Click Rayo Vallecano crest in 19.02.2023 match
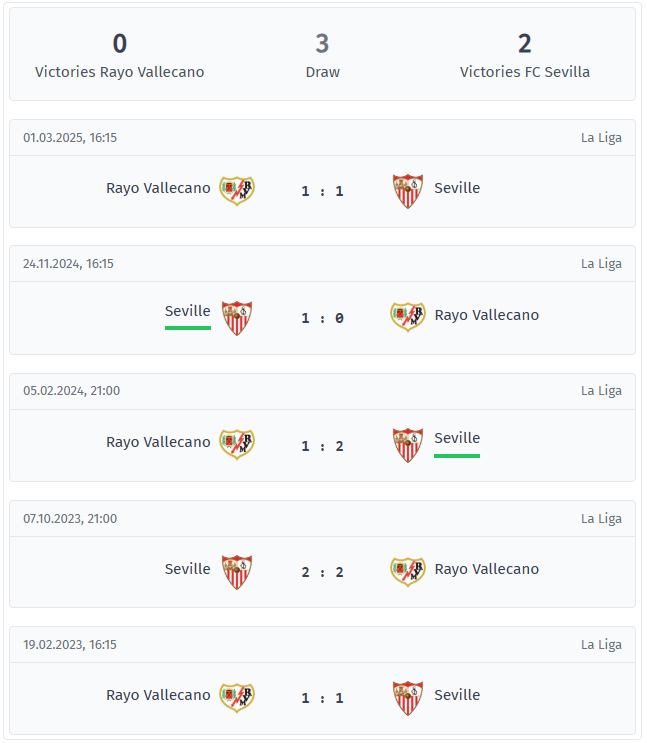The height and width of the screenshot is (743, 647). point(237,697)
